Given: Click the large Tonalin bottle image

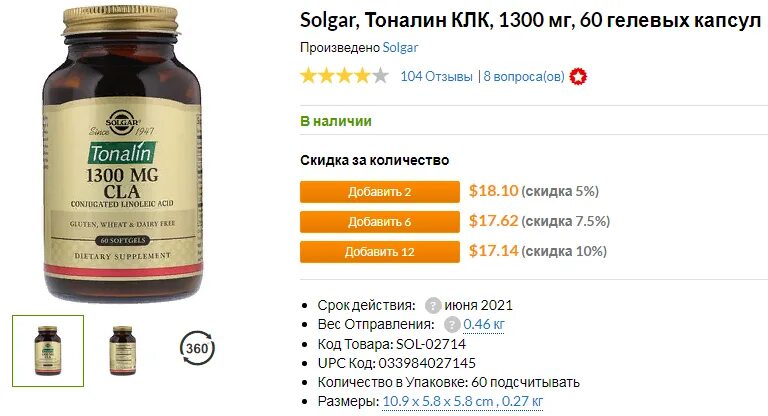Looking at the screenshot, I should [x=122, y=154].
